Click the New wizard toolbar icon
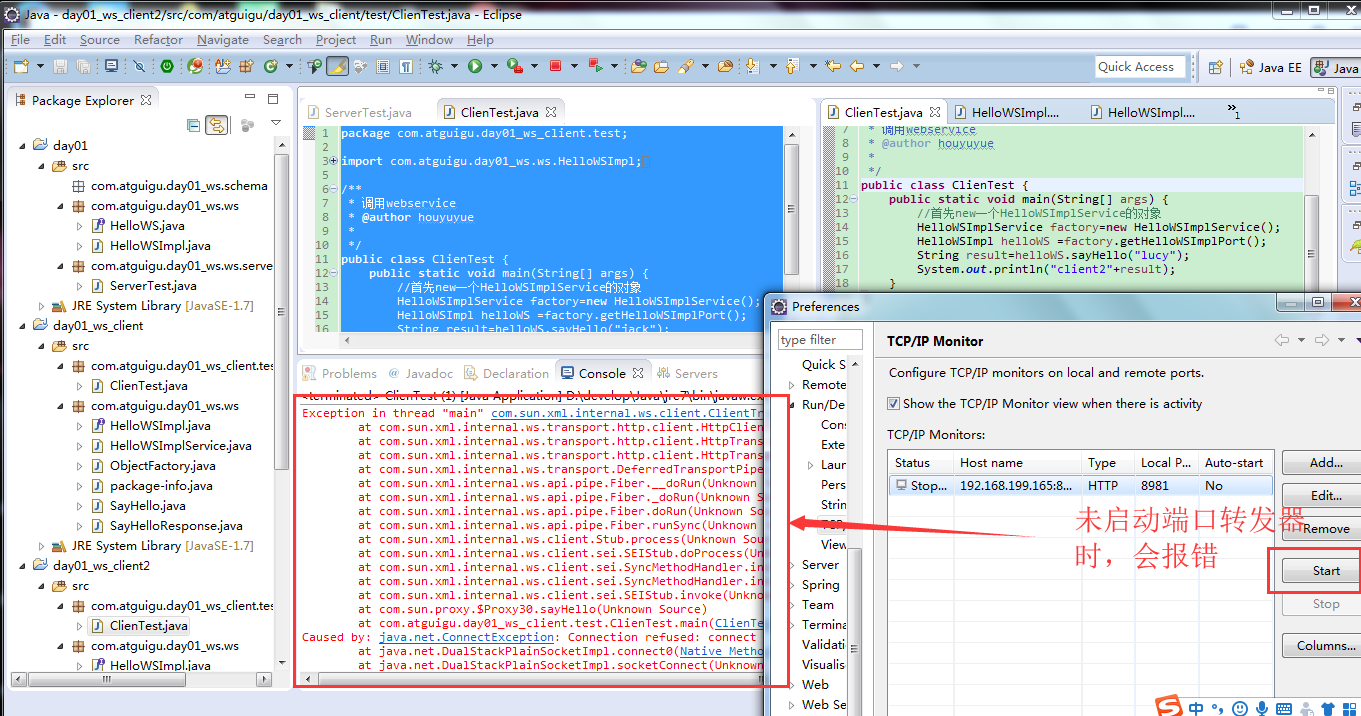The height and width of the screenshot is (716, 1361). (21, 66)
